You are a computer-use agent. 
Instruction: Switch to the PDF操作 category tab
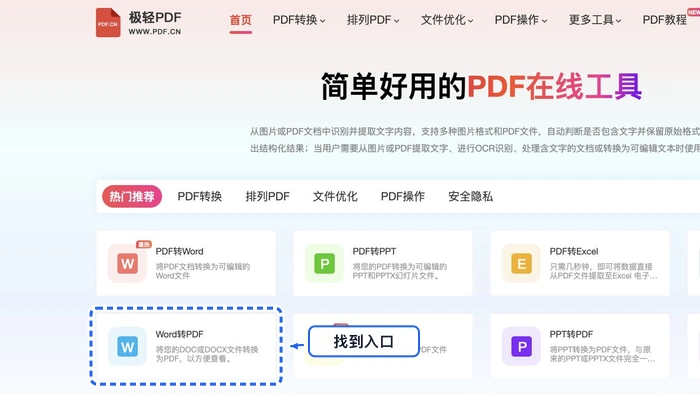click(403, 196)
